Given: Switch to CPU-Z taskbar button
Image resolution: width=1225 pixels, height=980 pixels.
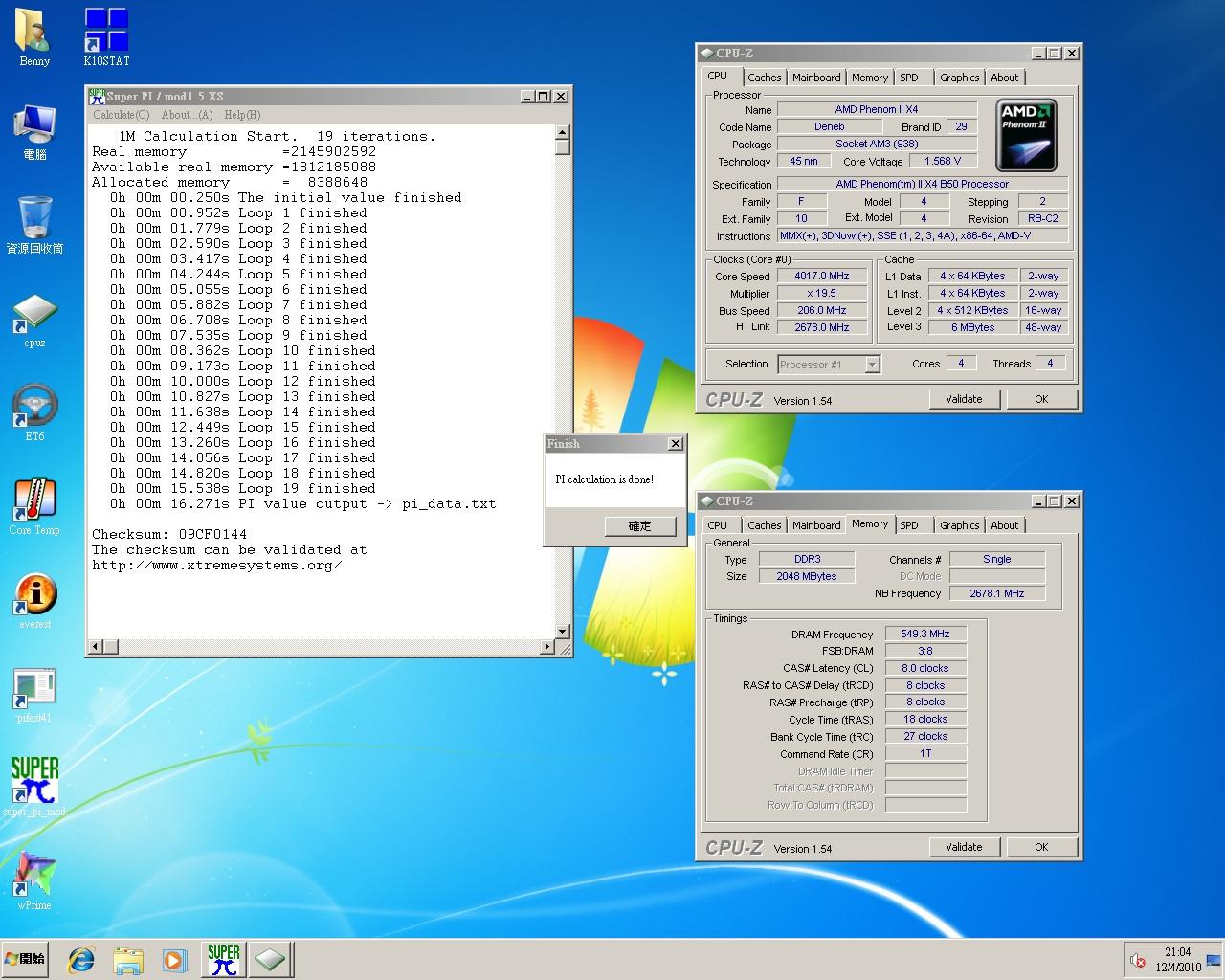Looking at the screenshot, I should point(271,960).
